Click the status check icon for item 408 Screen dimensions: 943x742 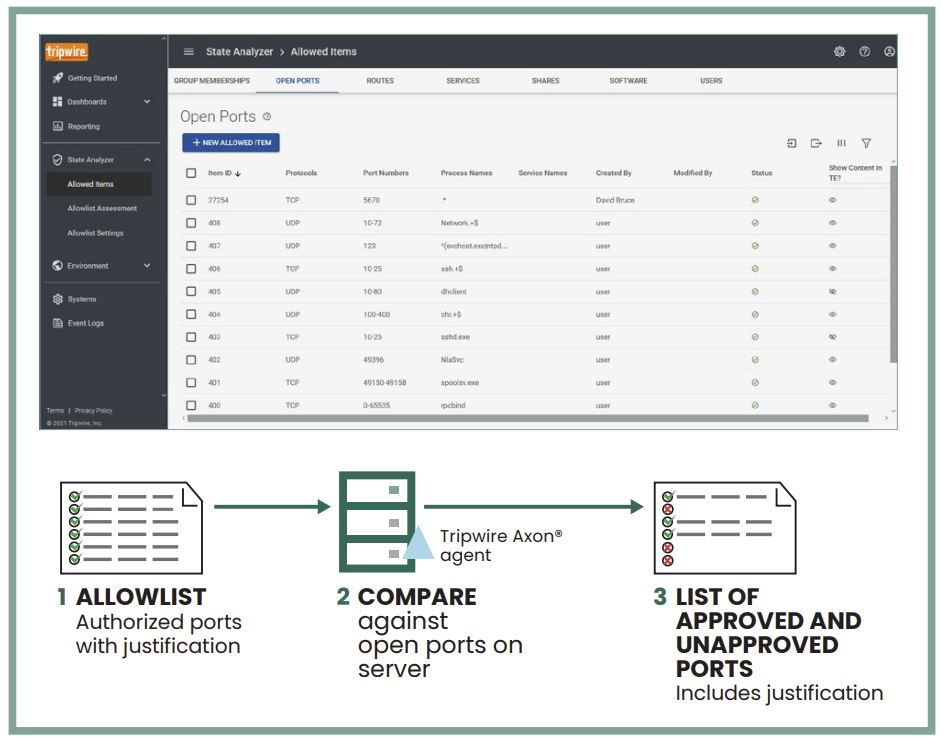(x=755, y=223)
